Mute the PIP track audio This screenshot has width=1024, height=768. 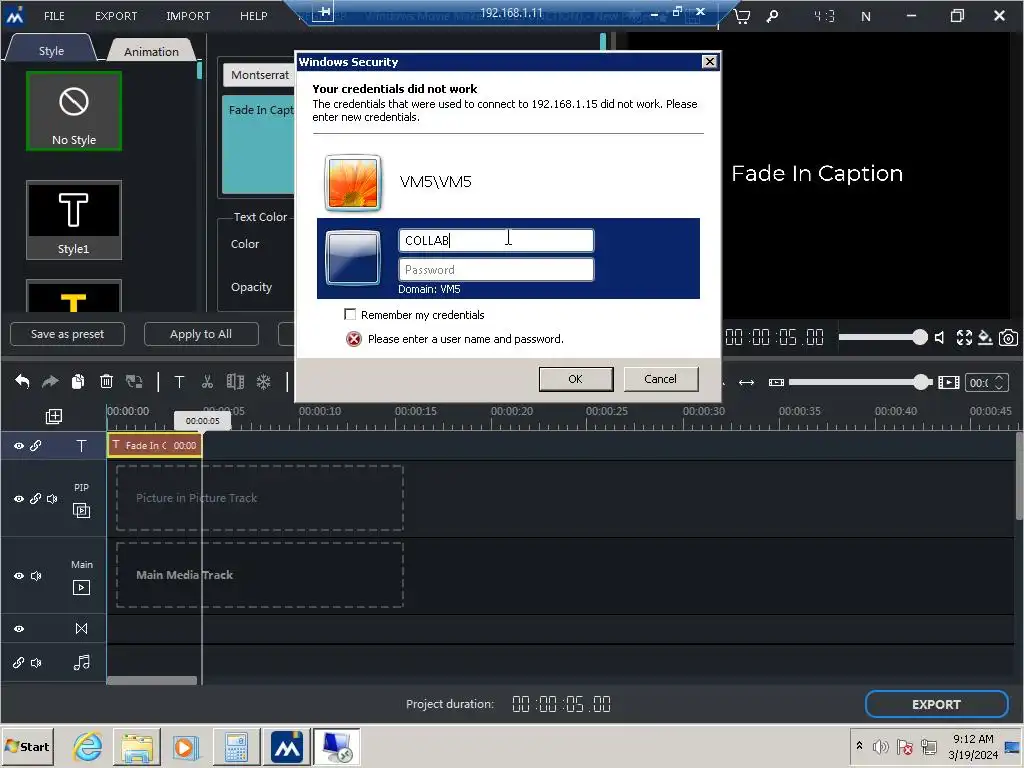52,499
